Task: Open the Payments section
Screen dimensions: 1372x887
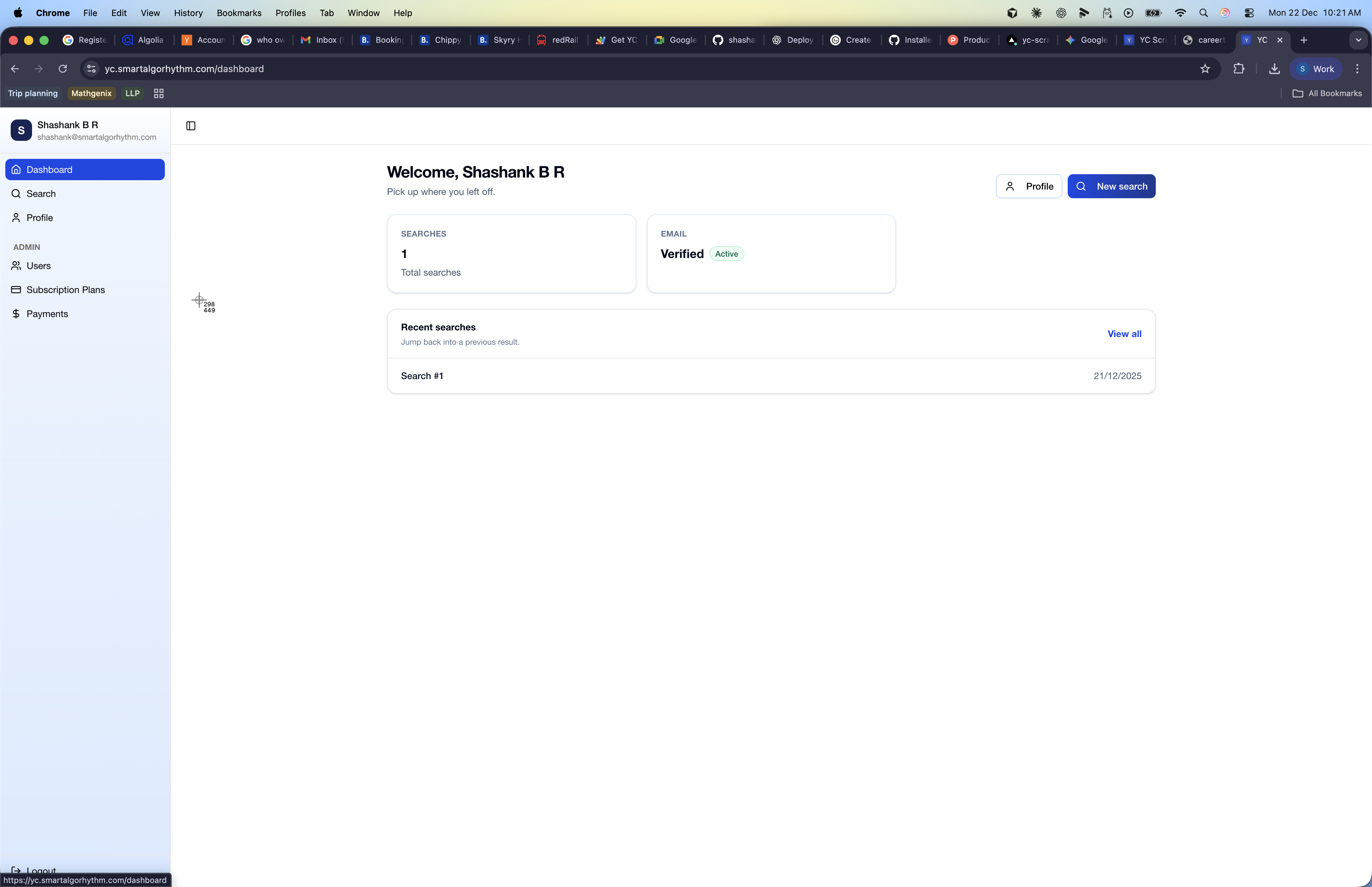Action: tap(47, 314)
